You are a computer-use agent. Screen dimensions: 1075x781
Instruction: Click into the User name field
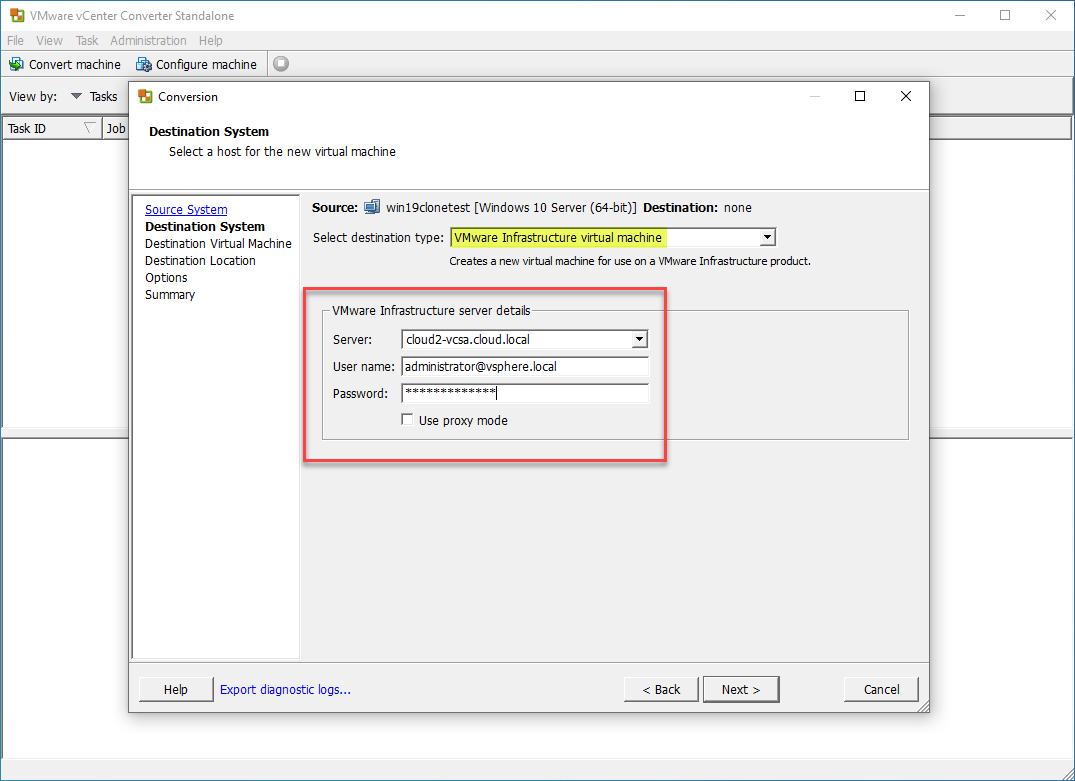tap(525, 367)
